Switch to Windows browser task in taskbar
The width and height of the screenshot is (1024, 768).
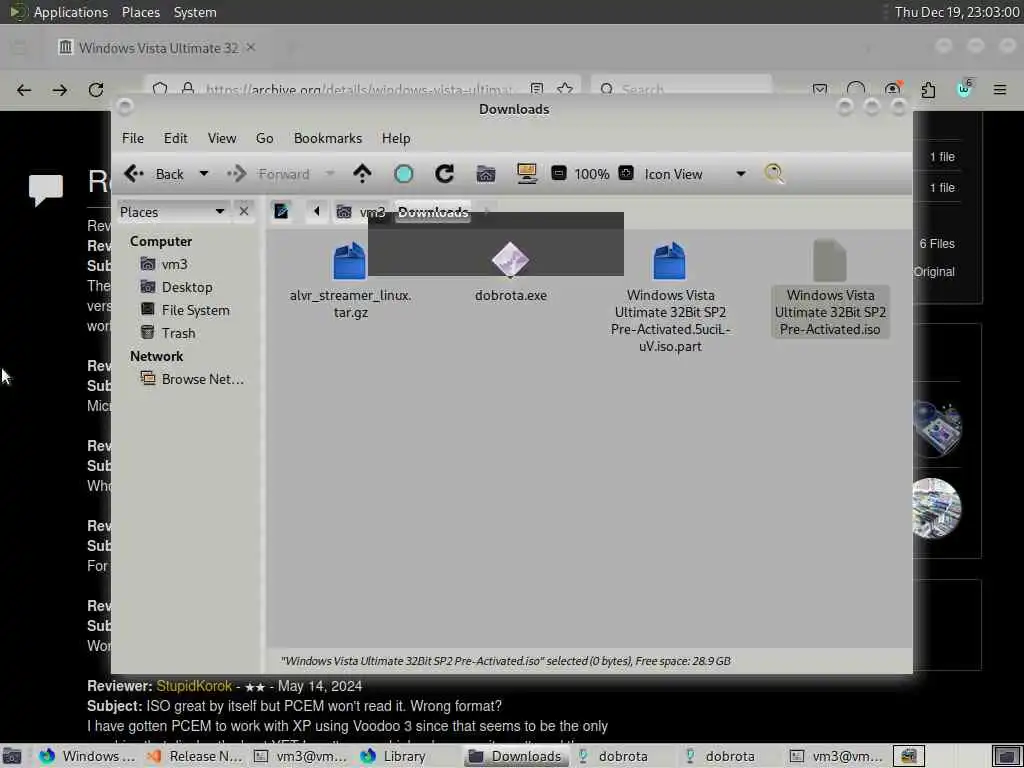click(x=87, y=756)
